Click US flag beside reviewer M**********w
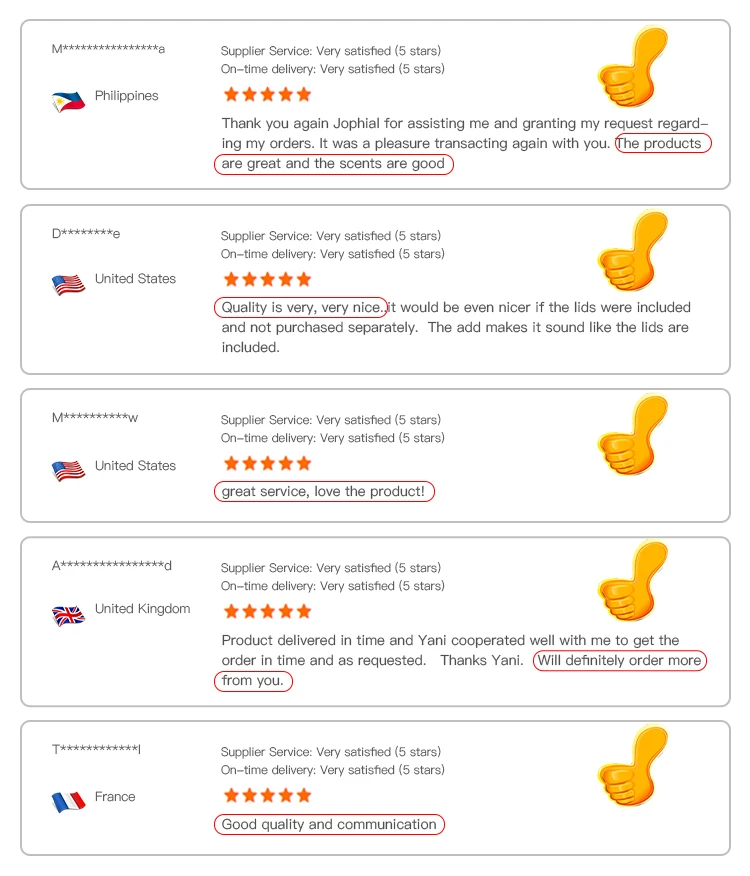The width and height of the screenshot is (750, 876). click(x=68, y=470)
